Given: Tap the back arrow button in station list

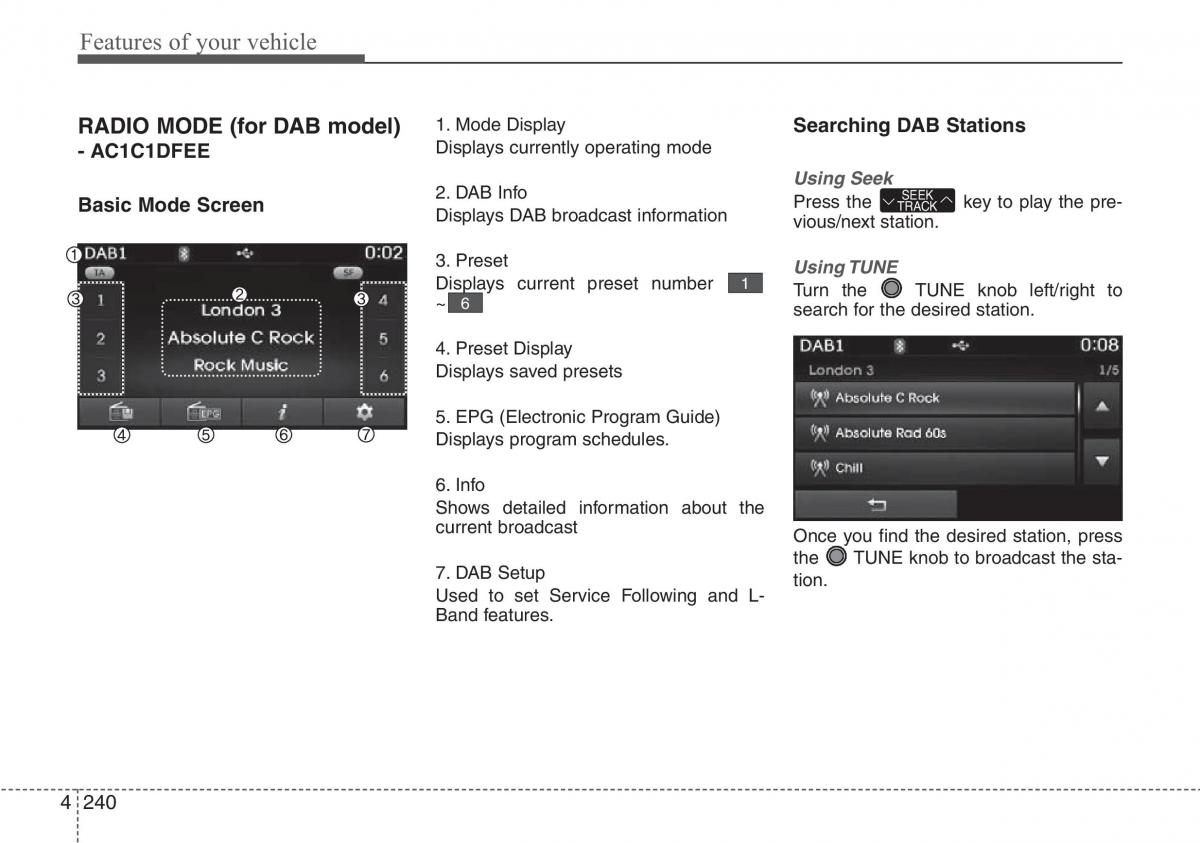Looking at the screenshot, I should 876,504.
